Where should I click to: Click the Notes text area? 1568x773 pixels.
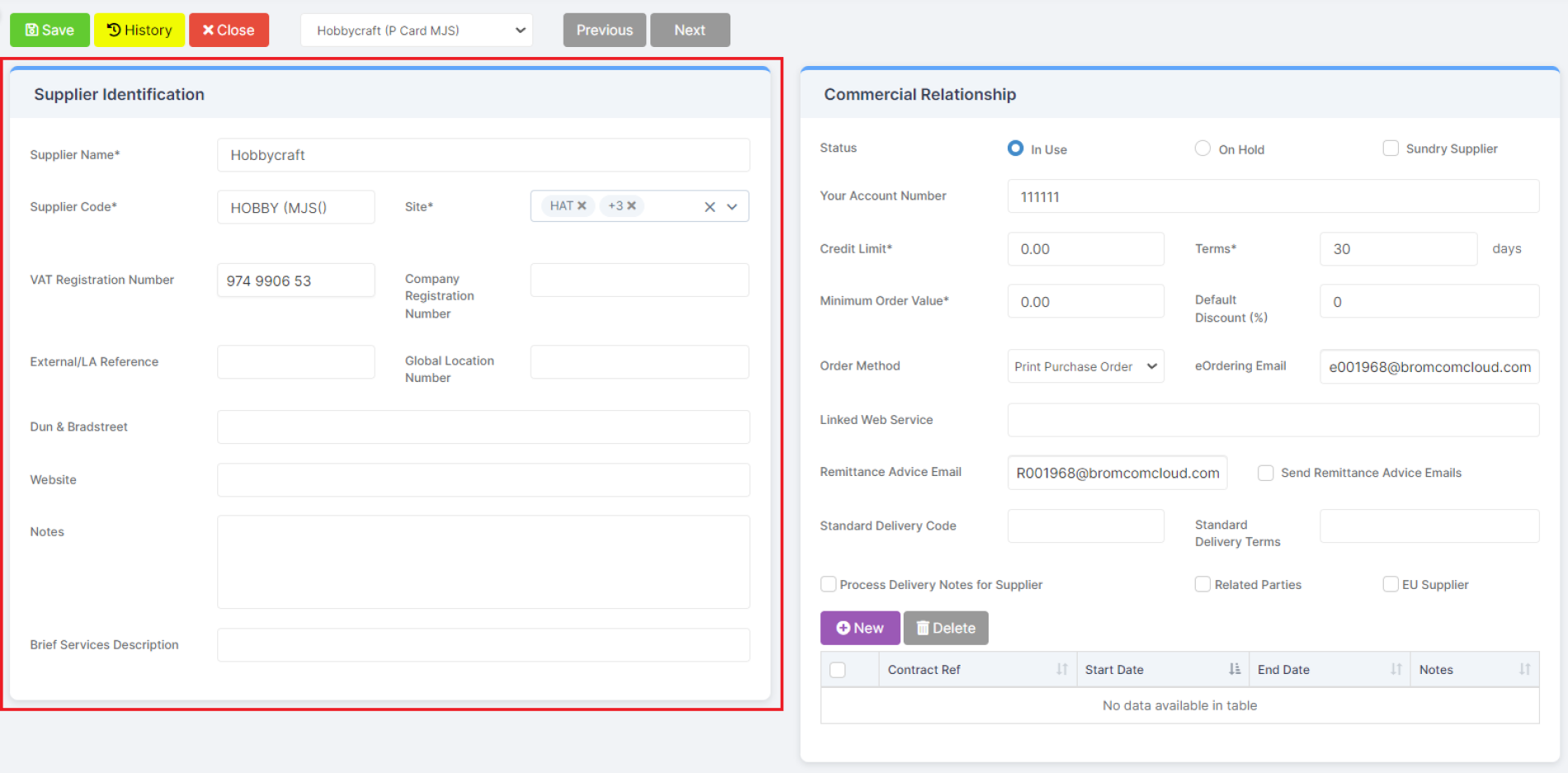[484, 562]
